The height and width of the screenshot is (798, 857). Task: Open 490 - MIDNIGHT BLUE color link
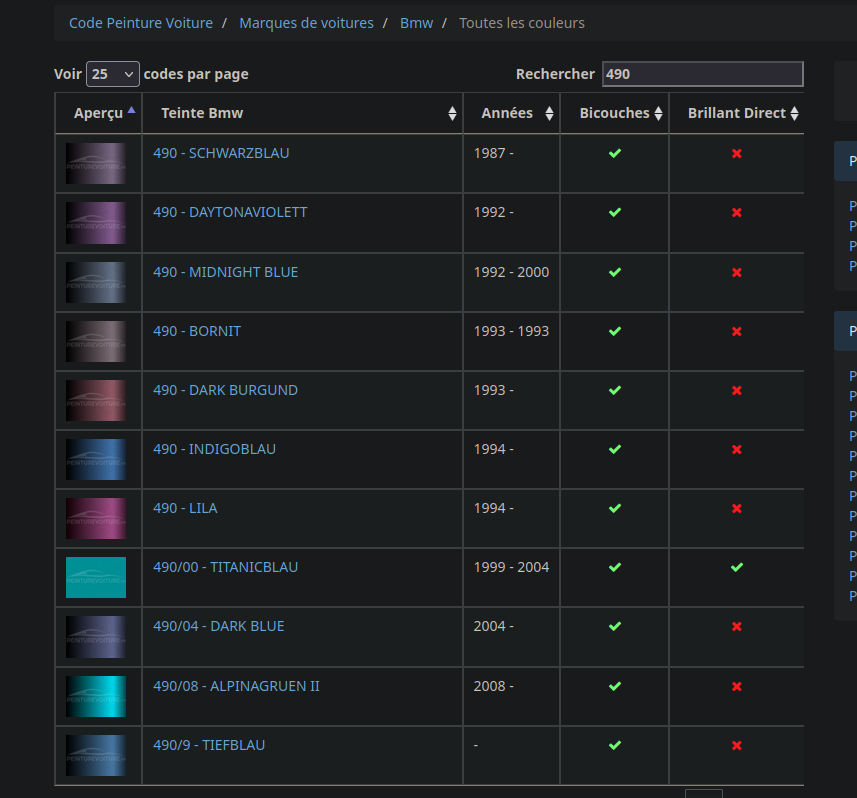(x=226, y=272)
